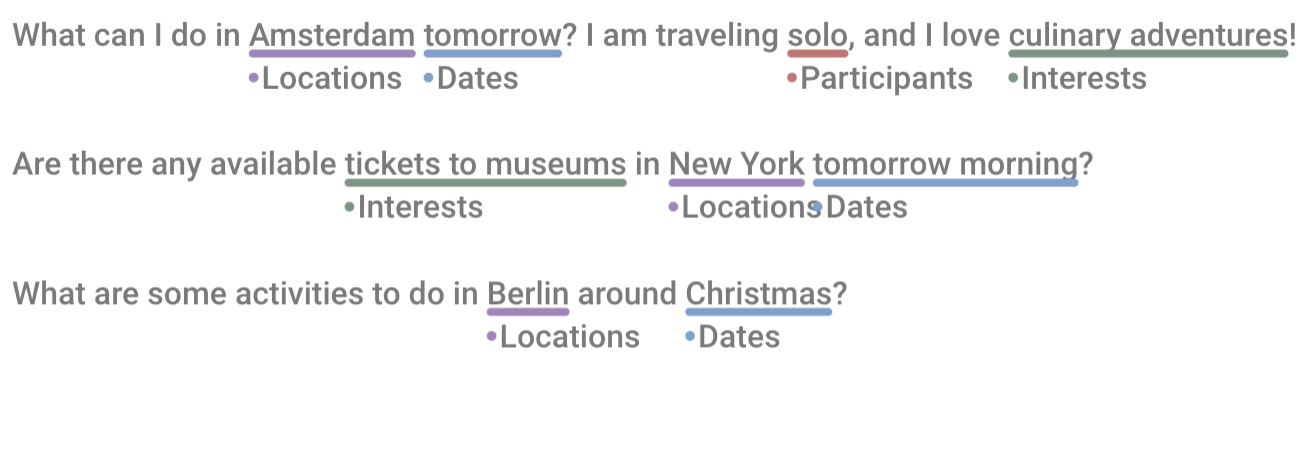The height and width of the screenshot is (458, 1316).
Task: Click the highlighted phrase "culinary adventures"
Action: 1148,36
